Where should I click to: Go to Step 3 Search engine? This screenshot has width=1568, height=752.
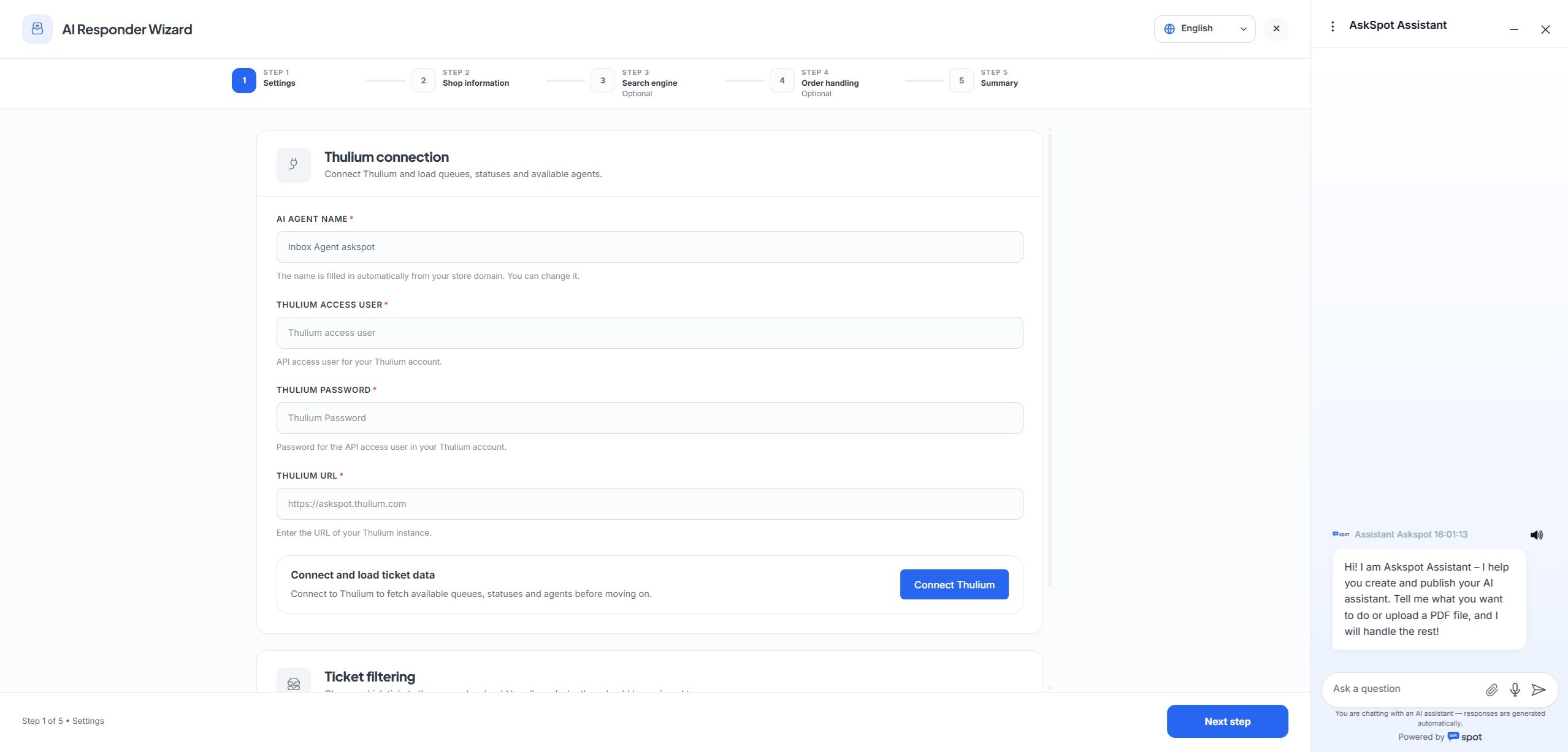[634, 82]
